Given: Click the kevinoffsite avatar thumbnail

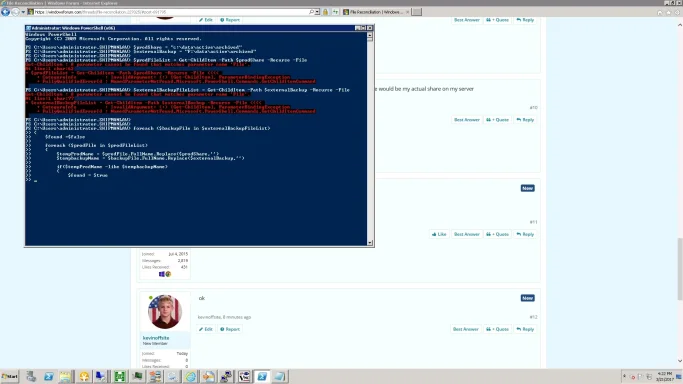Looking at the screenshot, I should point(165,312).
